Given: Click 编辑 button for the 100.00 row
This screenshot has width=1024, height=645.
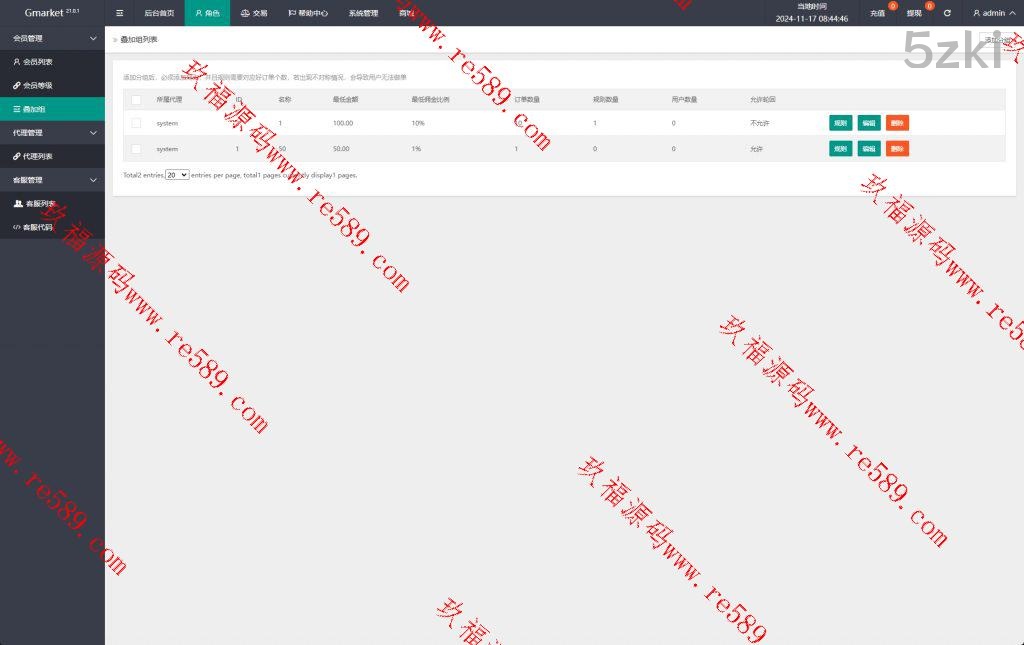Looking at the screenshot, I should point(869,123).
